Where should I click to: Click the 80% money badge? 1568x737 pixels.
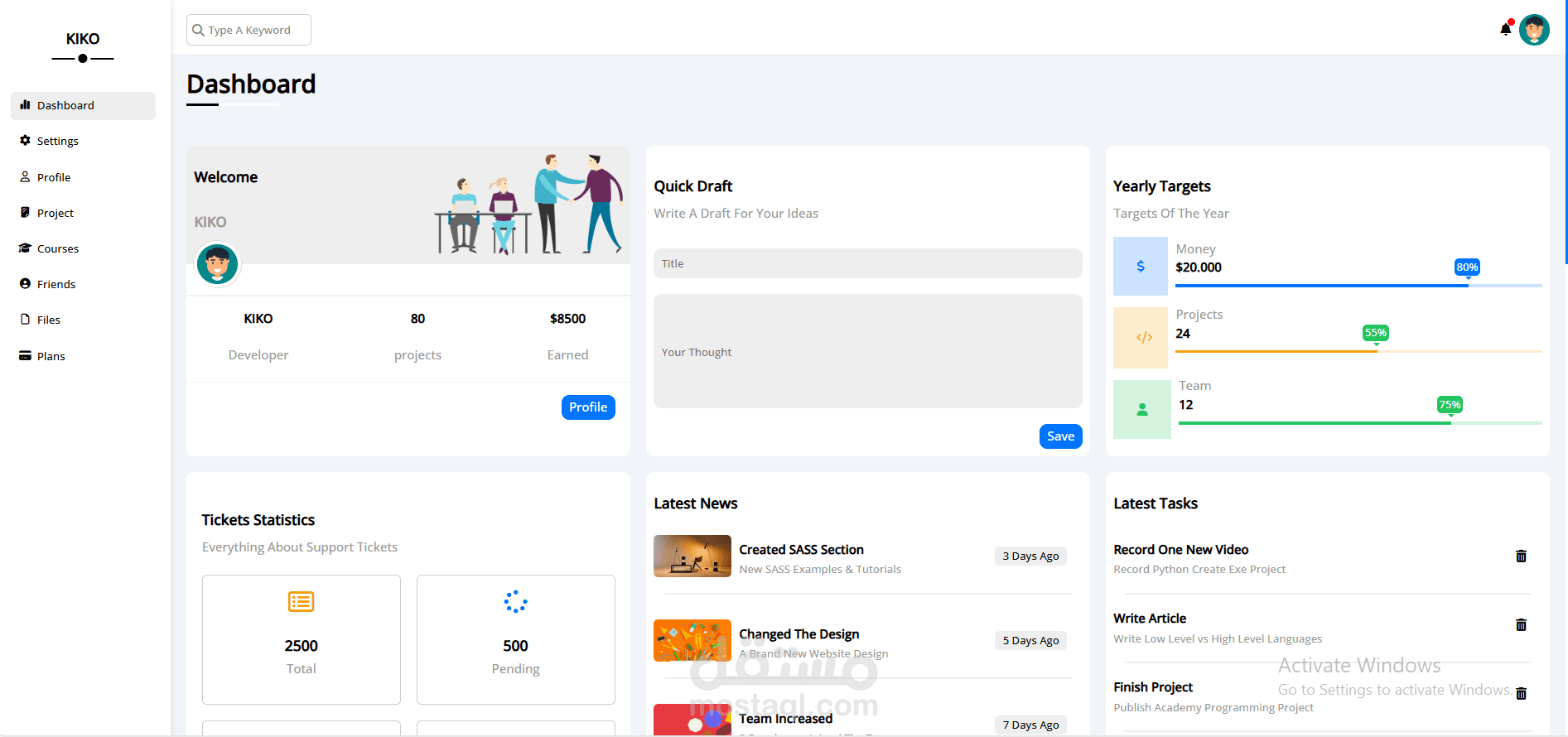click(x=1467, y=267)
